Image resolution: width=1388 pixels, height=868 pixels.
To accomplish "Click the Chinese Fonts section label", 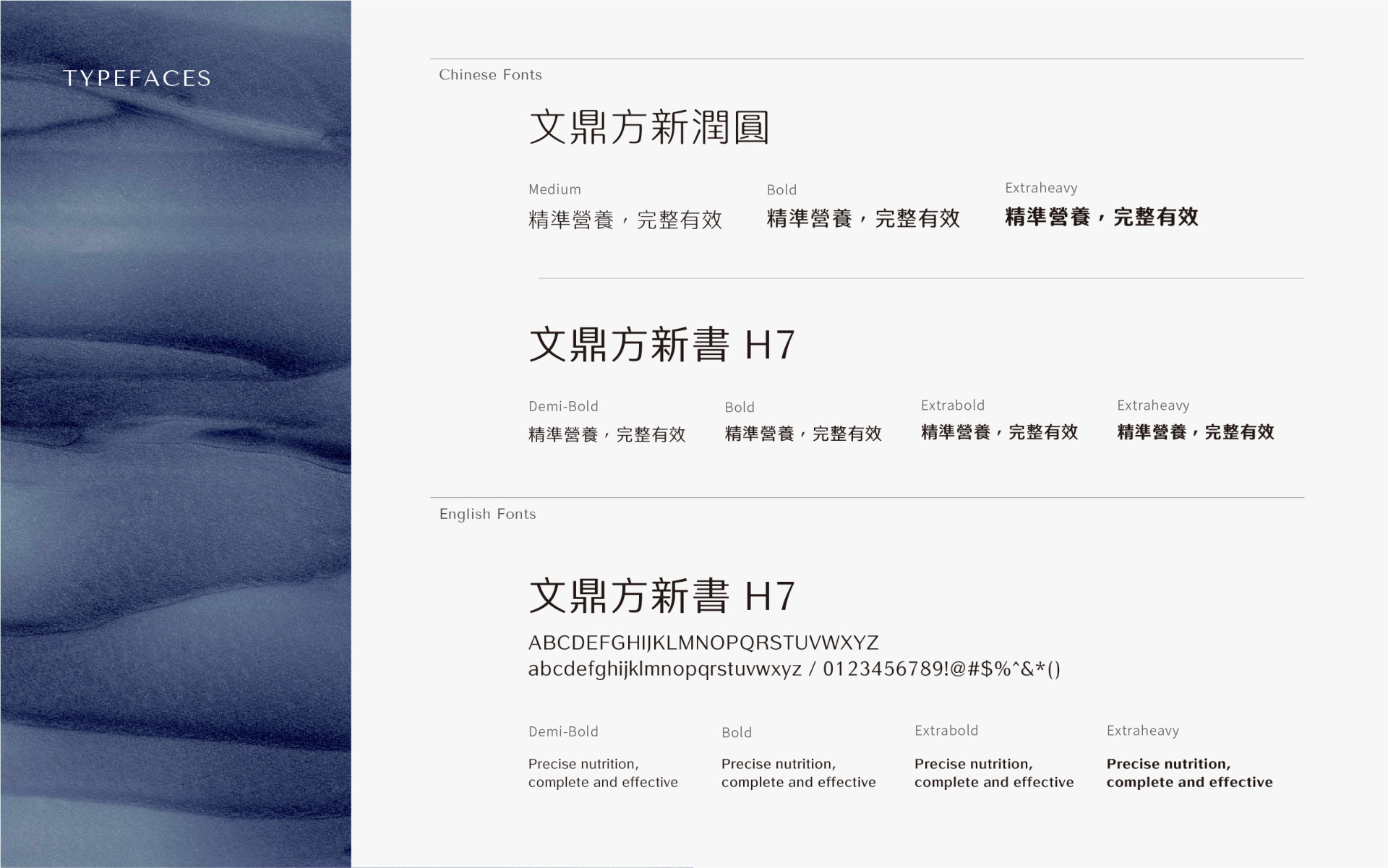I will pyautogui.click(x=490, y=75).
